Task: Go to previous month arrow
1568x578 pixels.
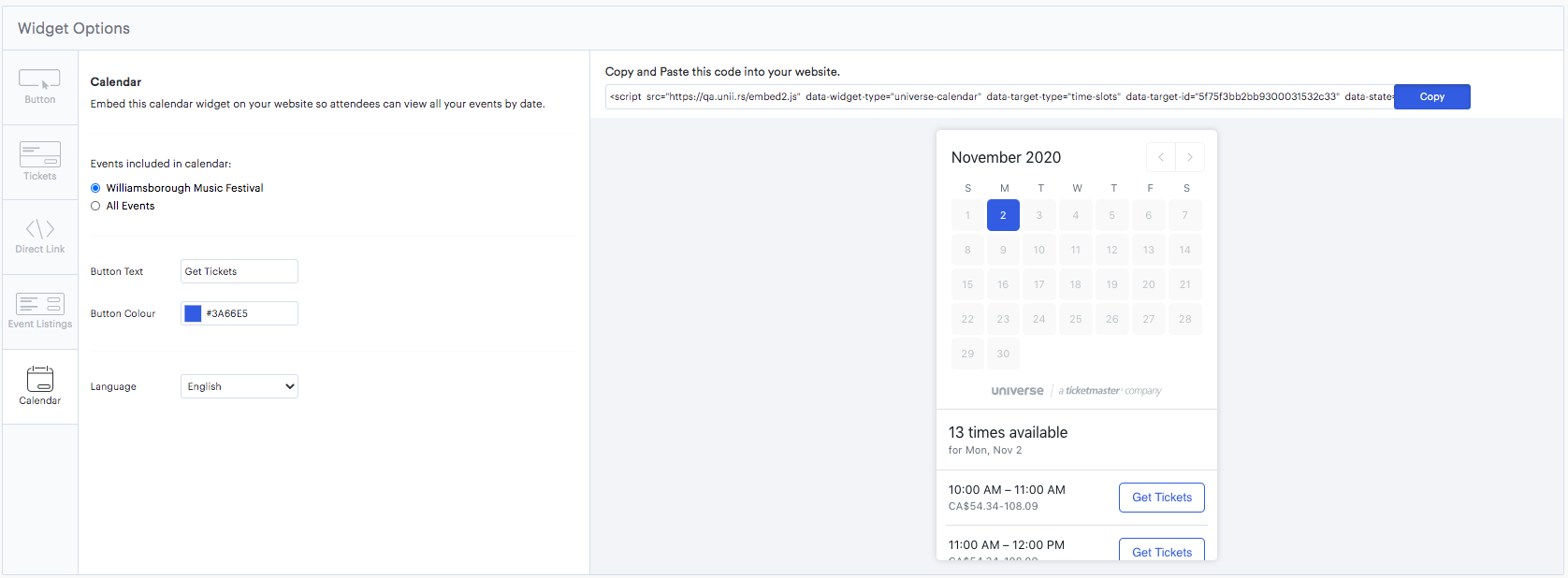Action: coord(1161,157)
